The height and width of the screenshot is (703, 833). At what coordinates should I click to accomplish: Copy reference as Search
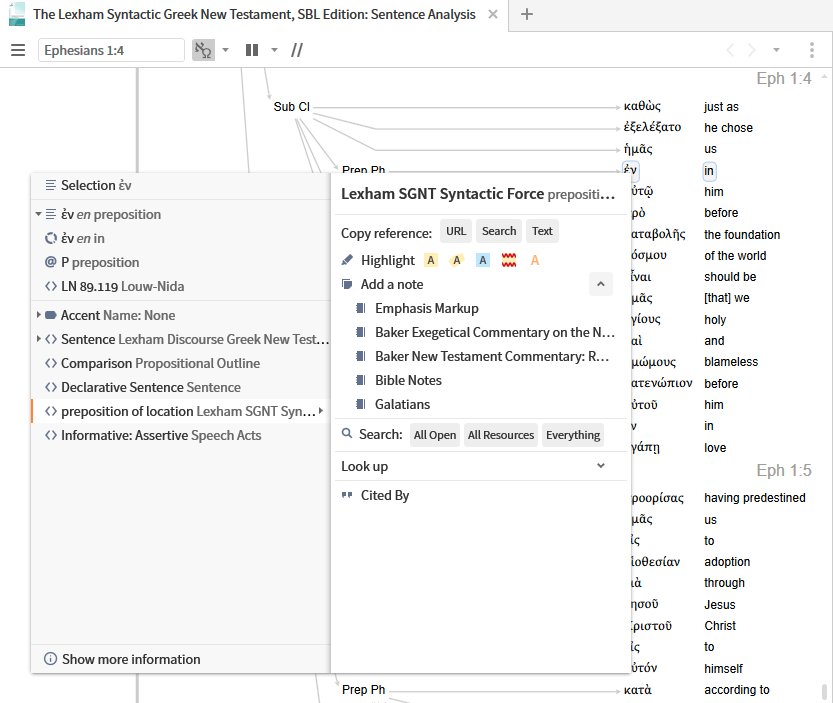499,231
